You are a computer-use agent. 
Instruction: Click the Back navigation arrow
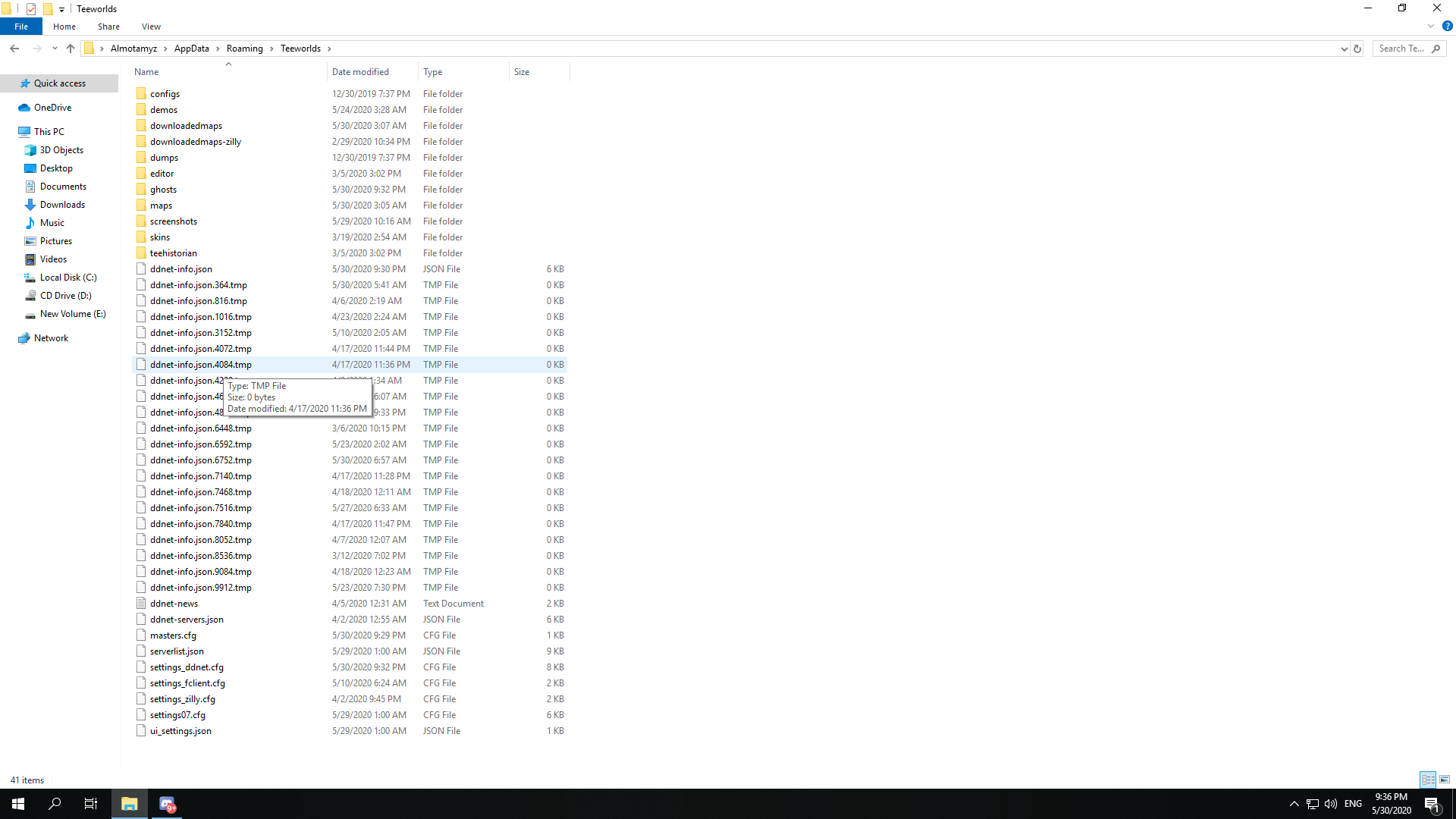[14, 49]
